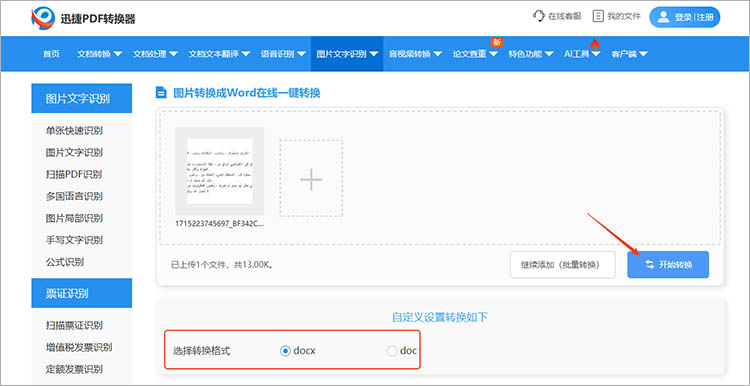Click the 自定义设置转换如下 heading
The height and width of the screenshot is (386, 750).
[440, 317]
